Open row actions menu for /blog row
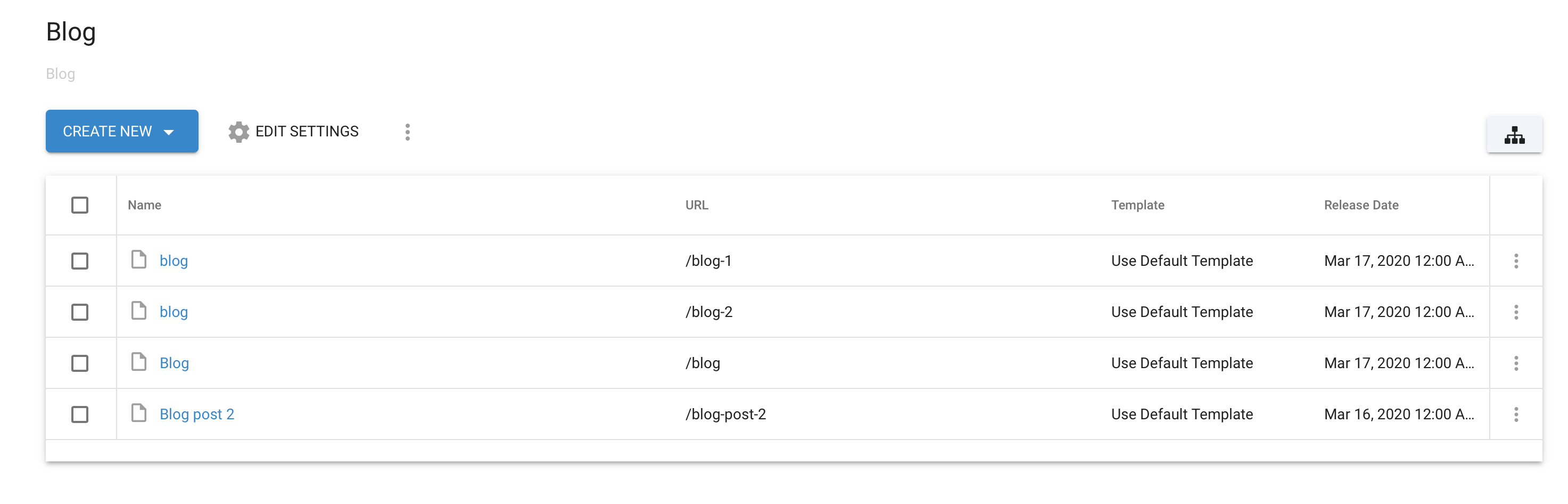Screen dimensions: 1568x504 [1516, 363]
